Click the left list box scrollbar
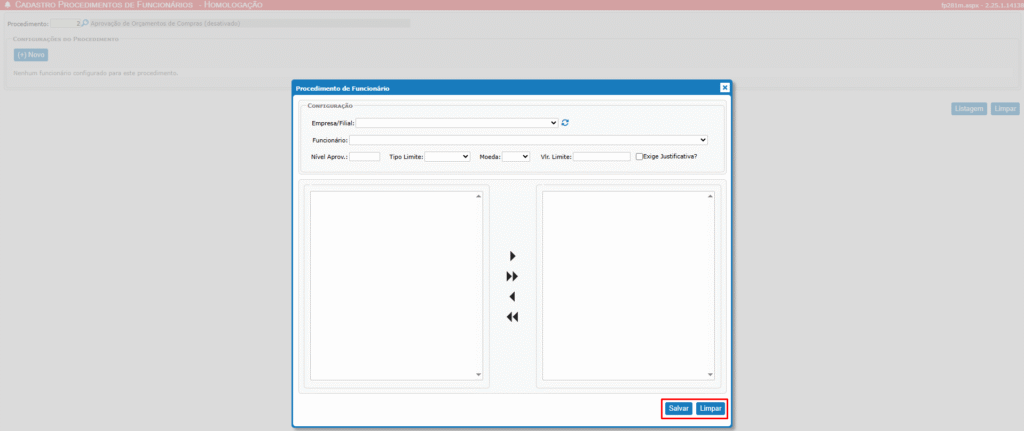The width and height of the screenshot is (1024, 431). point(478,285)
